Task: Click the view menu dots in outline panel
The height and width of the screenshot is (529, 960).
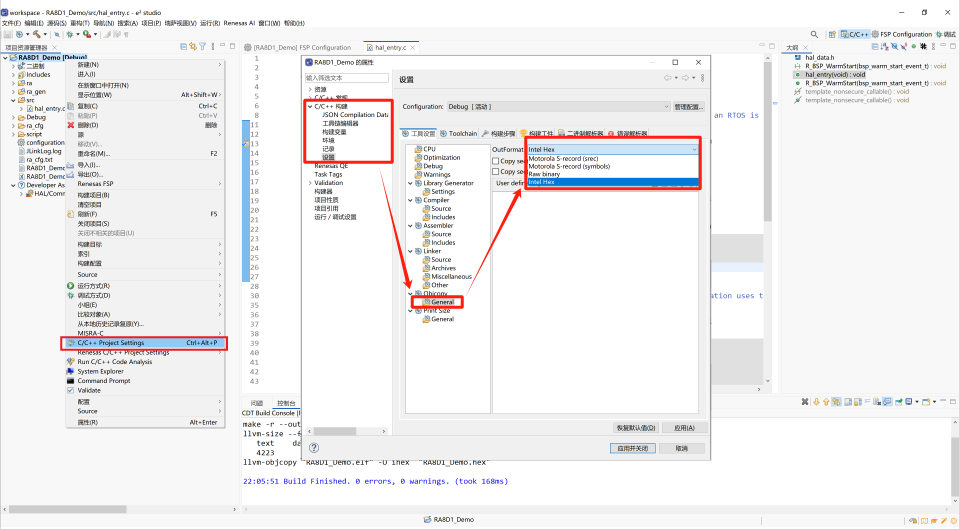Action: [933, 47]
